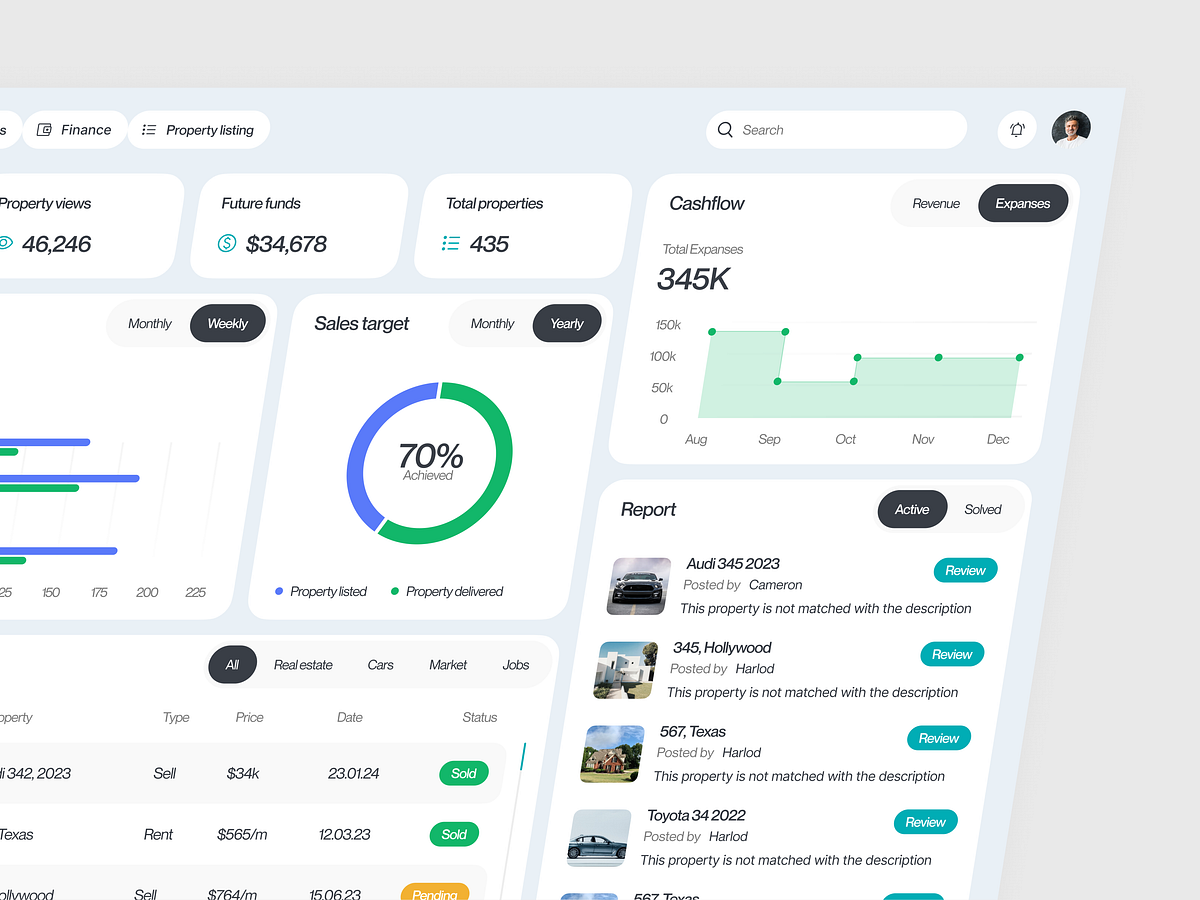Show Solved reports instead of Active
The width and height of the screenshot is (1200, 900).
coord(982,508)
